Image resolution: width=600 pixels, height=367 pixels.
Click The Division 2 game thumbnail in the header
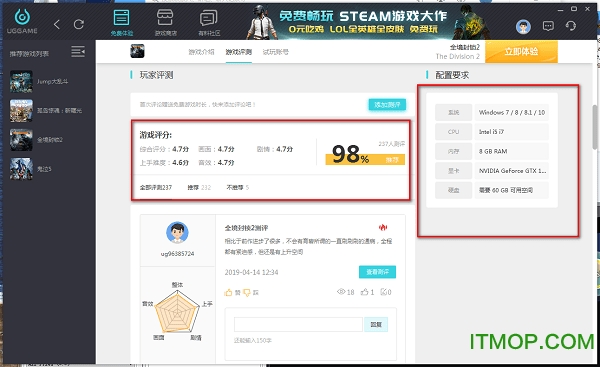(137, 51)
